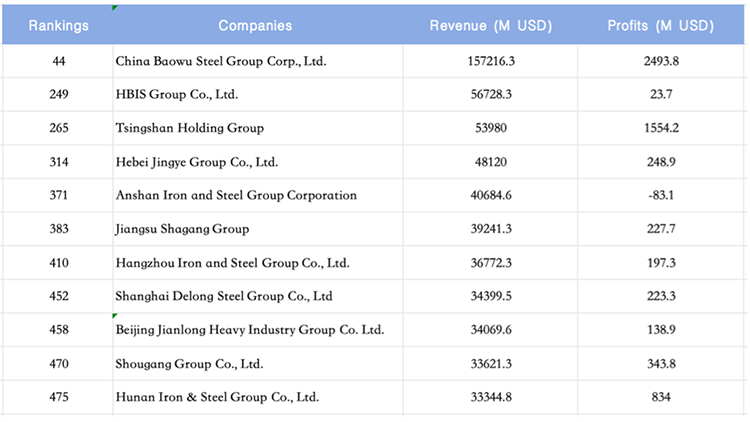Viewport: 750px width, 422px height.
Task: Select revenue value 34069.6
Action: (490, 330)
